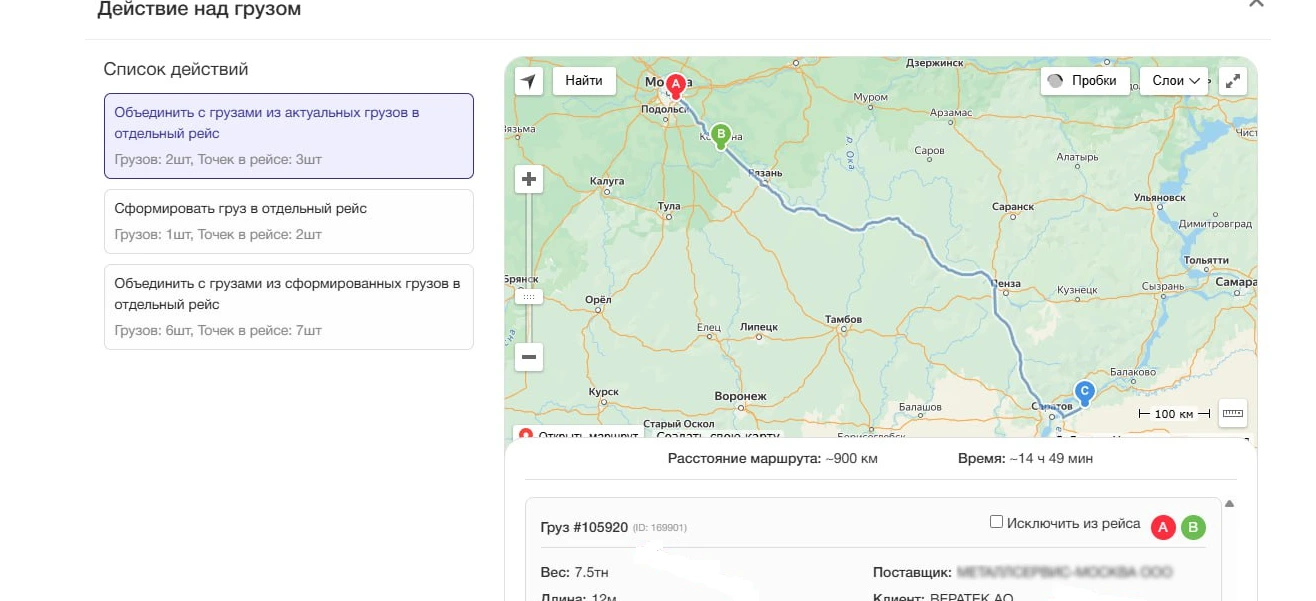Select 'Объединить с грузами из актуальных грузов' action
Viewport: 1316px width, 601px height.
(288, 136)
